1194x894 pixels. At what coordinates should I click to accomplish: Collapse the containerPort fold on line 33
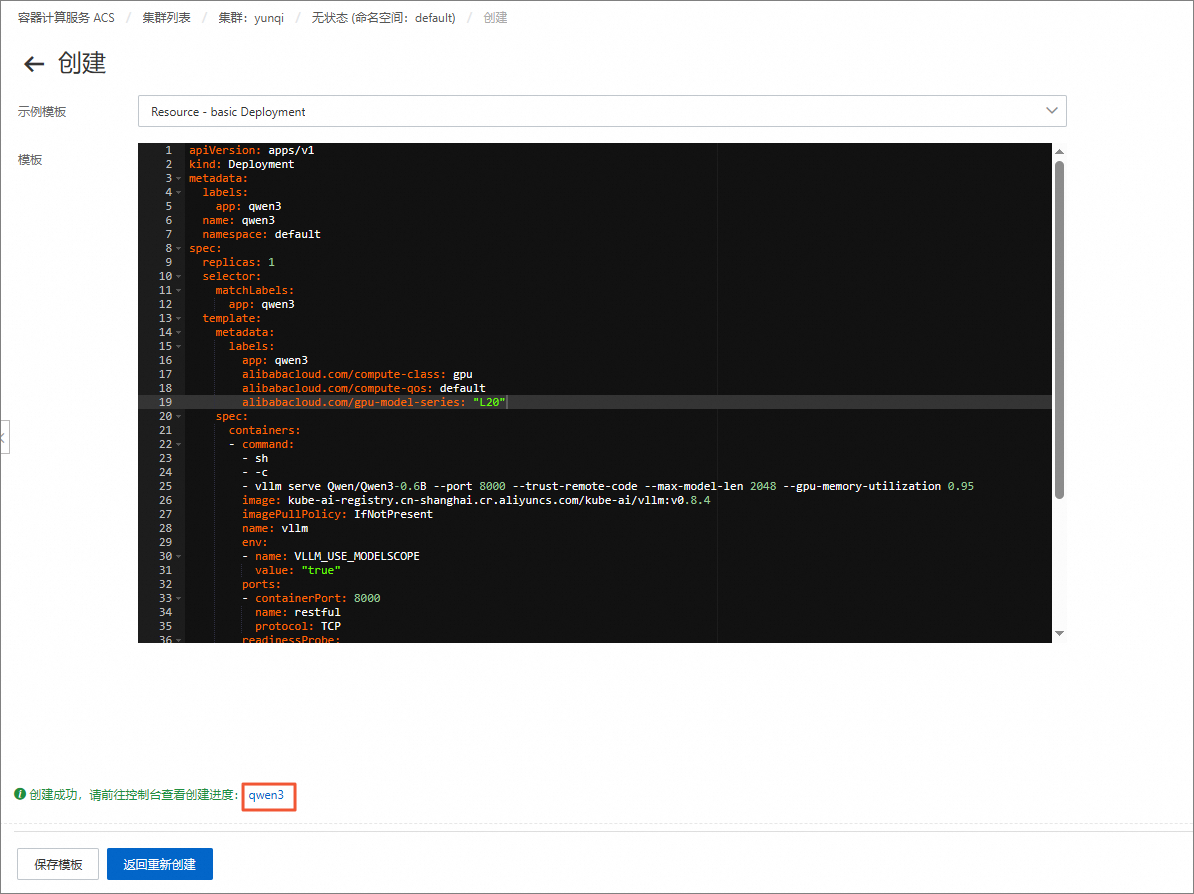pyautogui.click(x=179, y=599)
